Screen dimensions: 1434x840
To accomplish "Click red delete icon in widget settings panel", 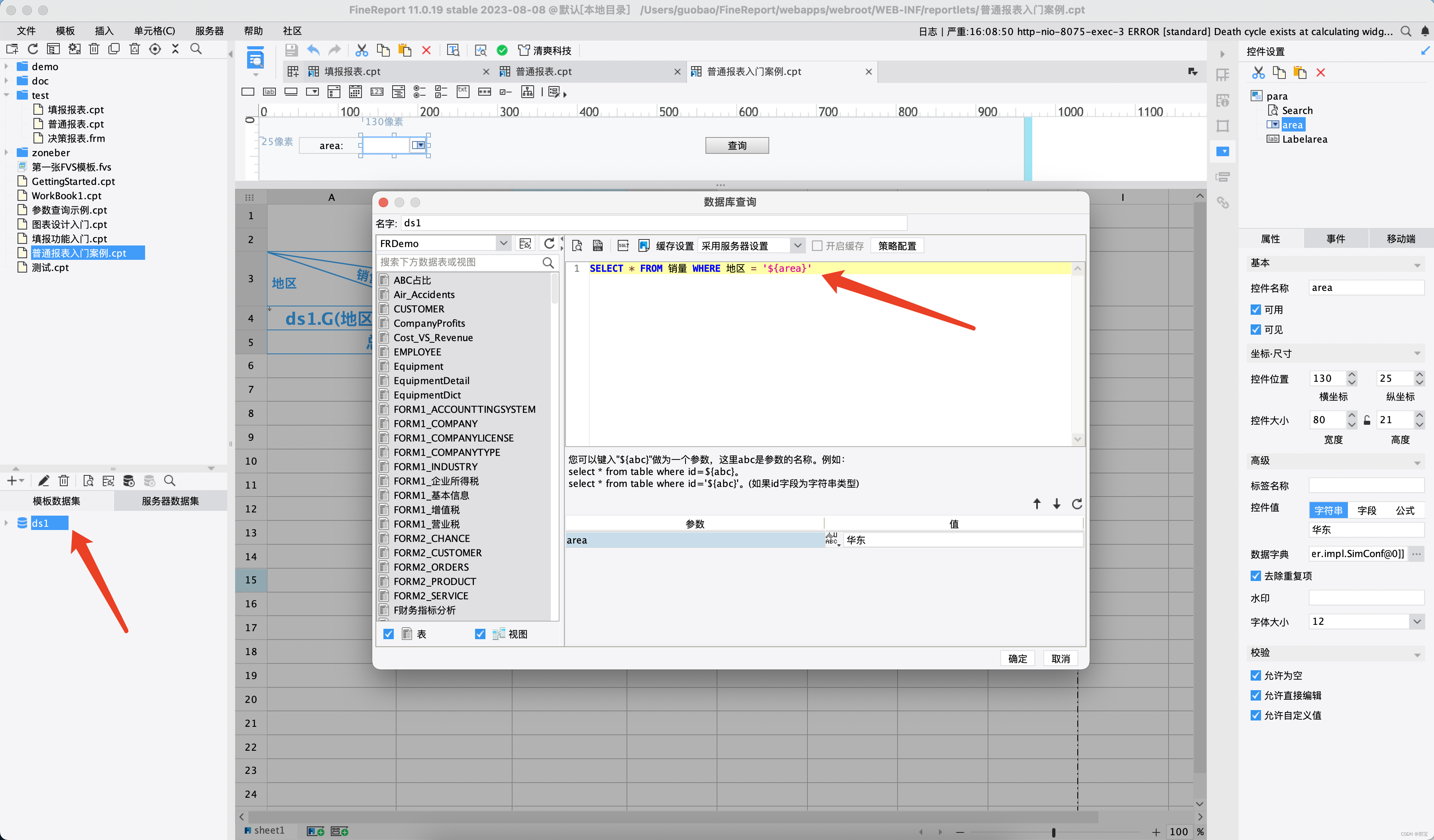I will point(1320,73).
